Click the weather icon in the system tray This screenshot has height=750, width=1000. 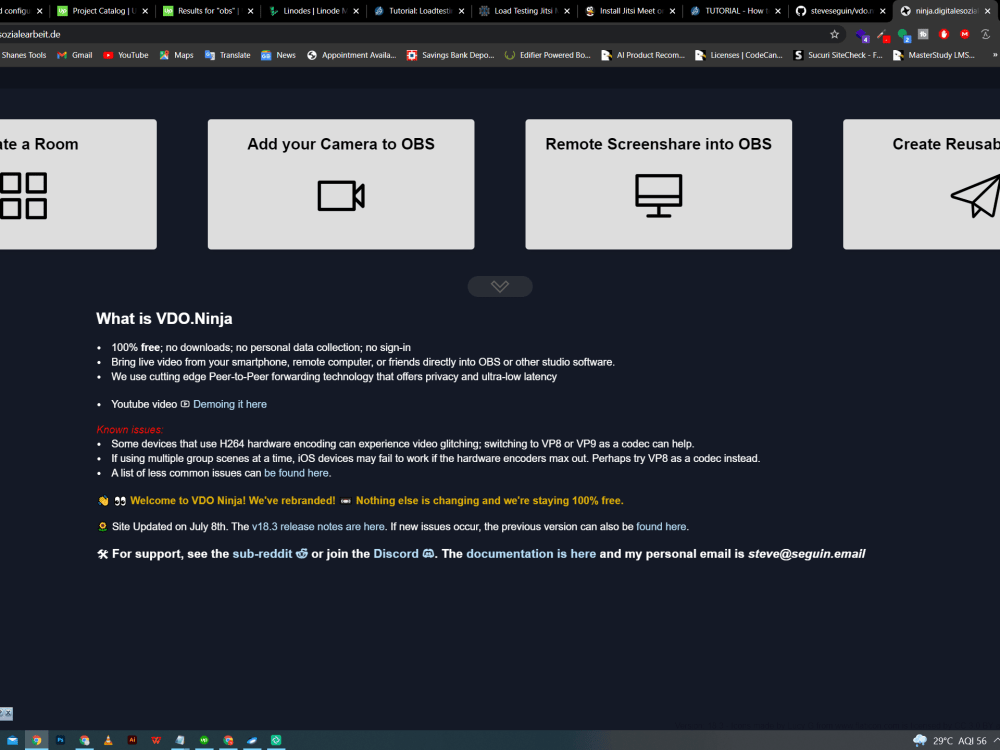pyautogui.click(x=919, y=739)
